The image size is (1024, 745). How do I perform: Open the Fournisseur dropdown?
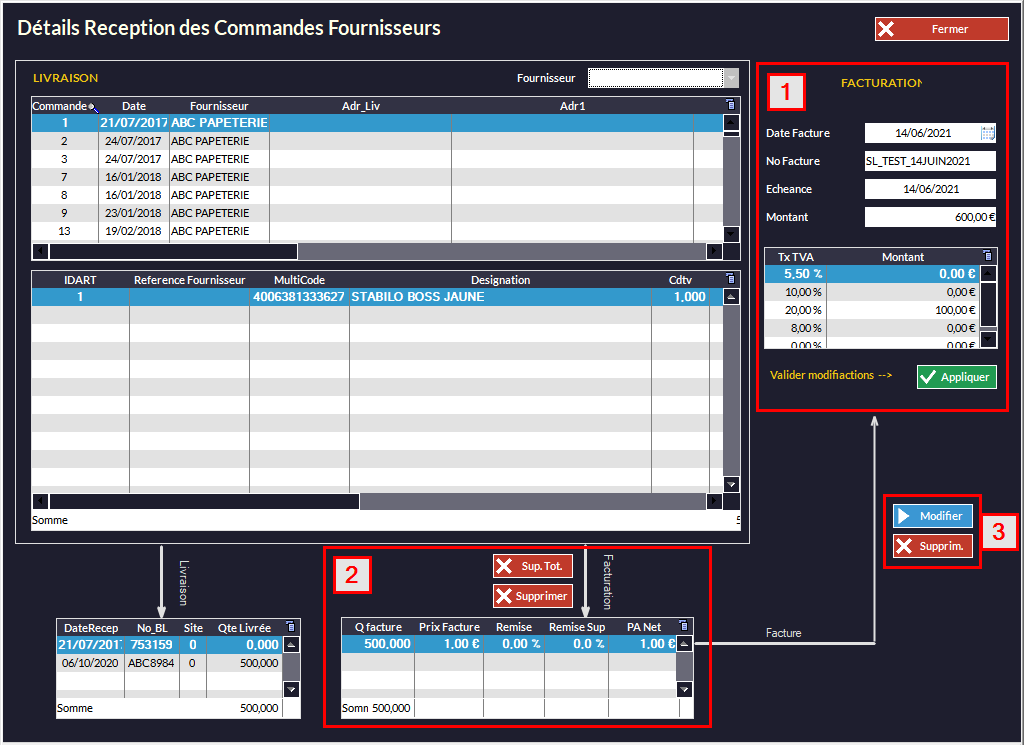click(732, 78)
